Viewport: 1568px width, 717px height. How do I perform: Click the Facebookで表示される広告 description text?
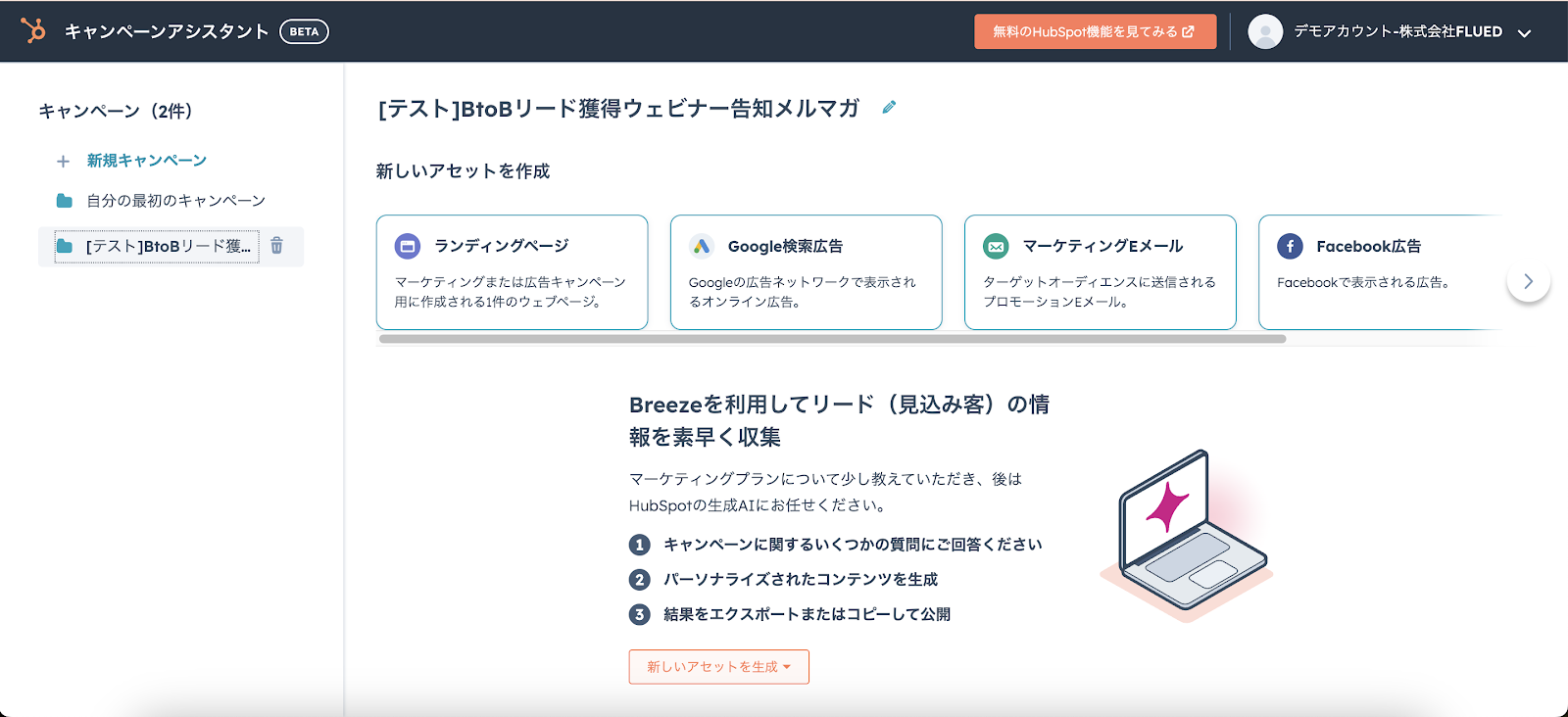1363,282
